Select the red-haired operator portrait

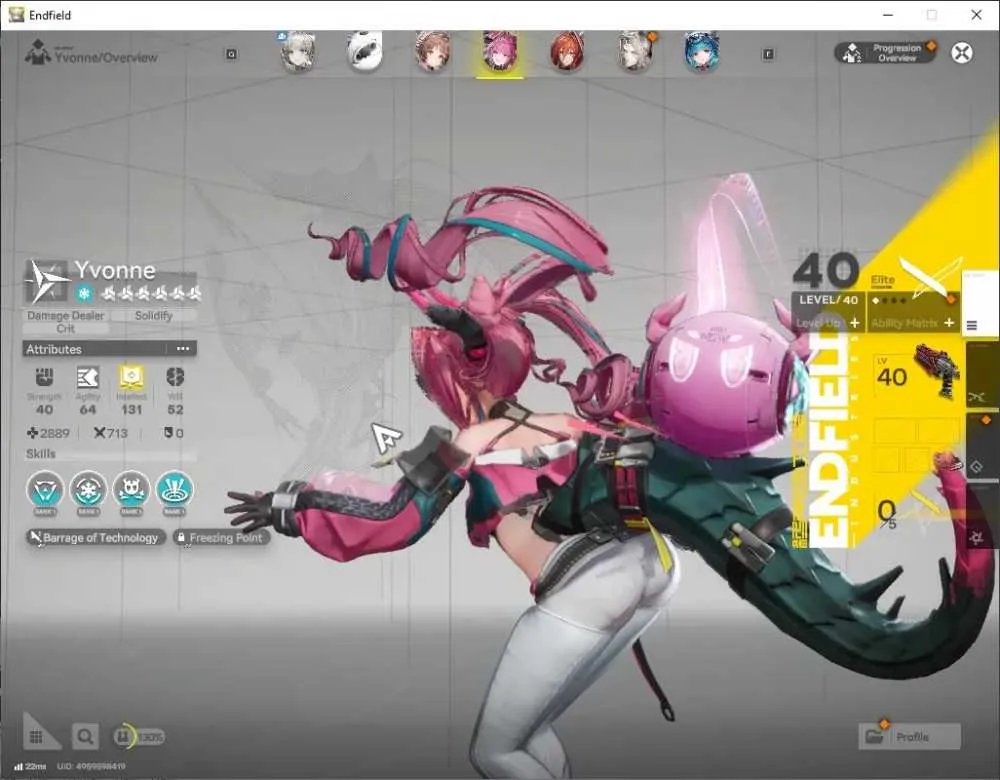coord(567,51)
